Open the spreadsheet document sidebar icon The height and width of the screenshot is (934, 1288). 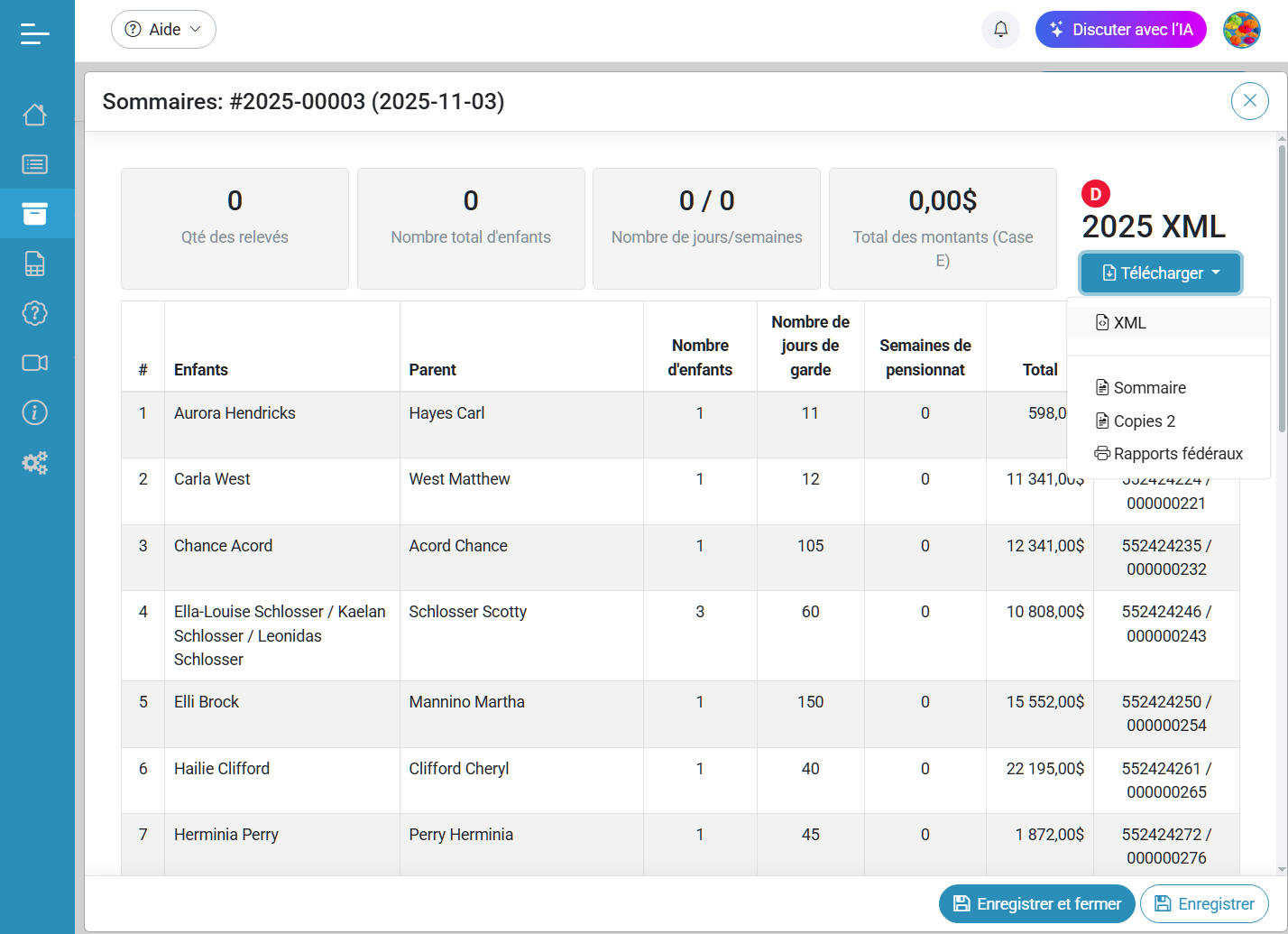point(34,264)
